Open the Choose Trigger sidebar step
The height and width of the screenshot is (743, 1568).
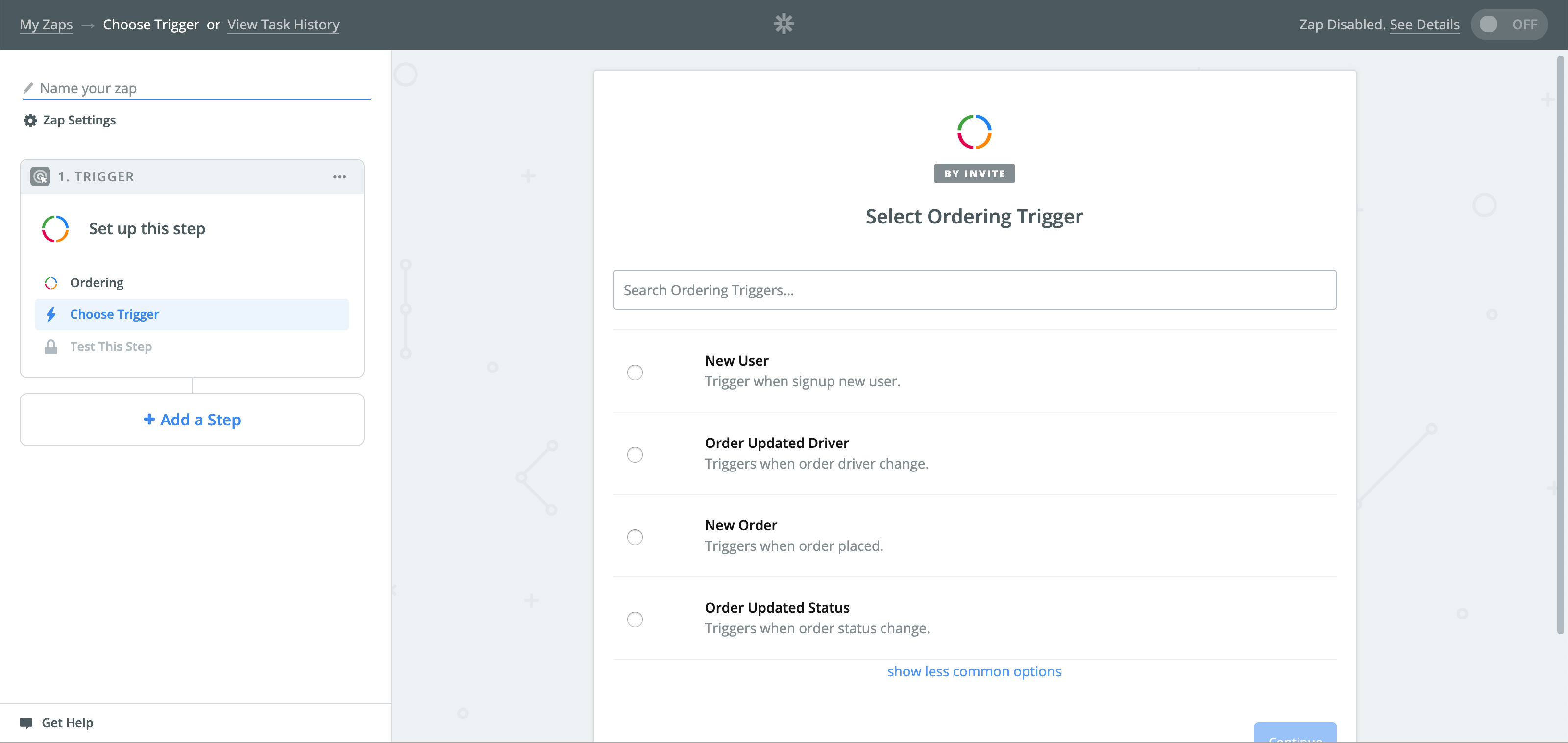[115, 314]
